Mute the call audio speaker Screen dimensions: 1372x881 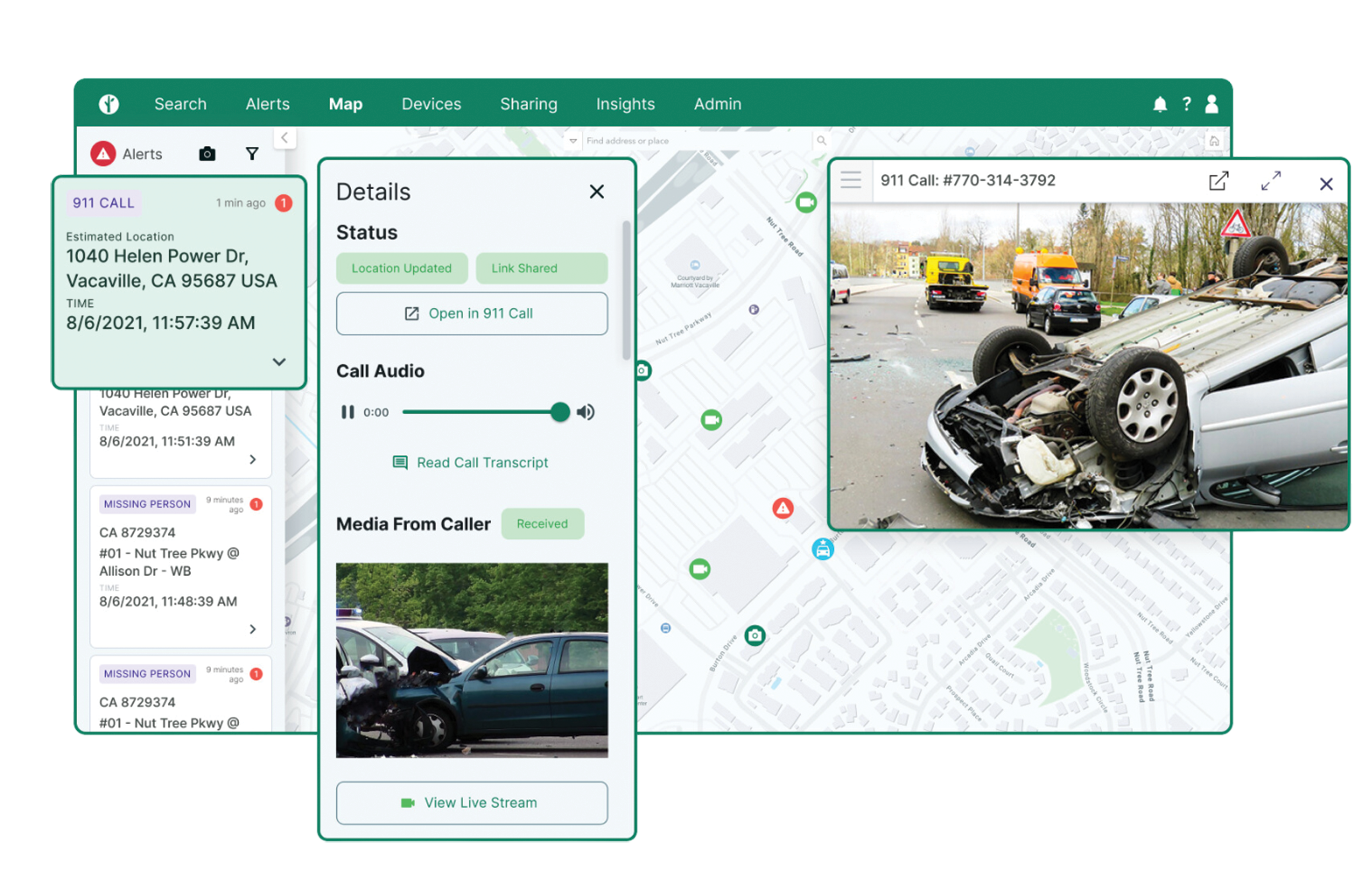[x=585, y=412]
